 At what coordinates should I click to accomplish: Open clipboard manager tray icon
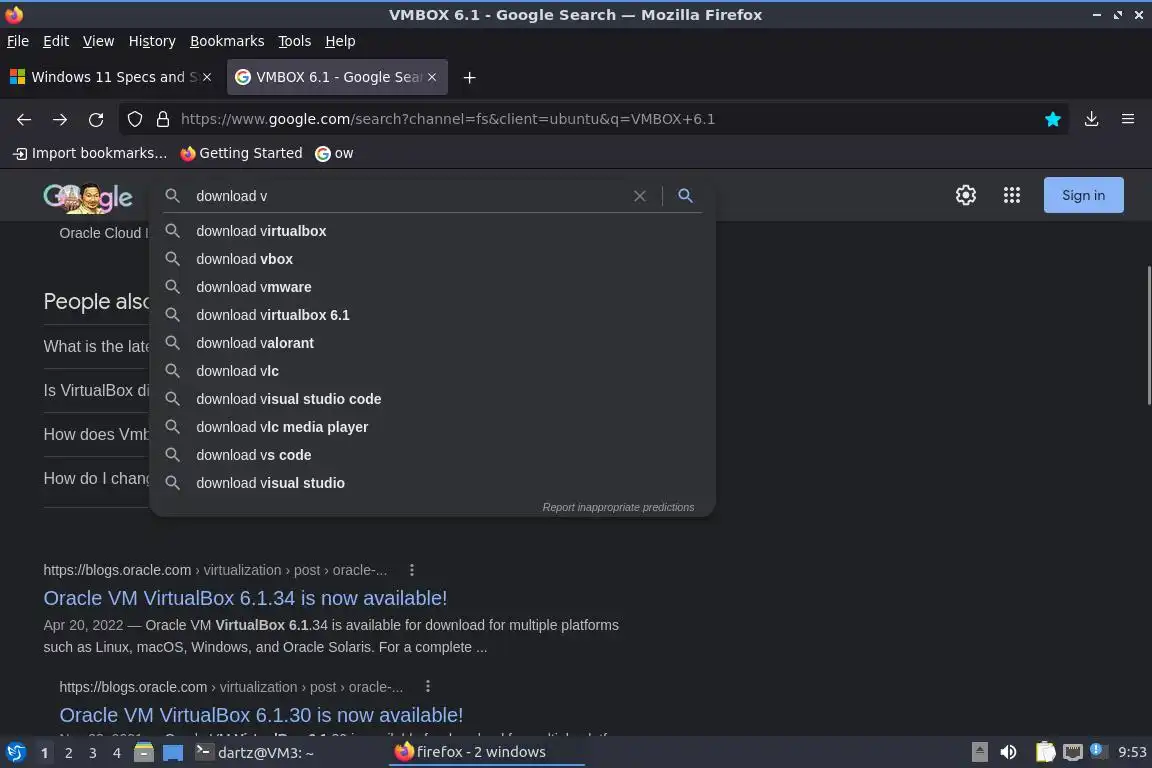1045,753
